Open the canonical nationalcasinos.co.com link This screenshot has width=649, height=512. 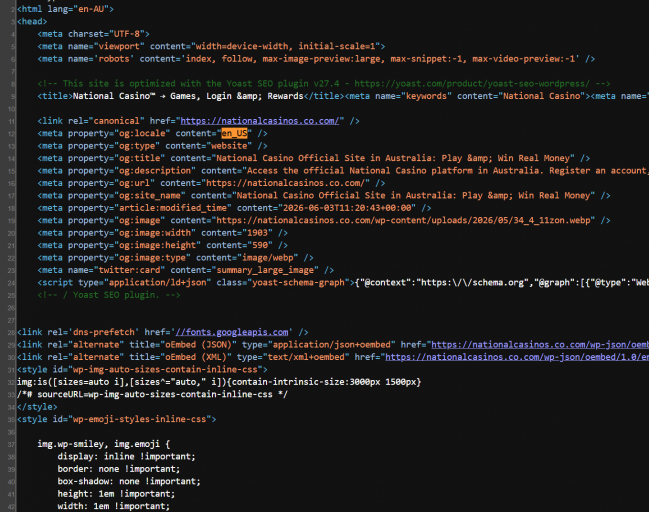260,121
